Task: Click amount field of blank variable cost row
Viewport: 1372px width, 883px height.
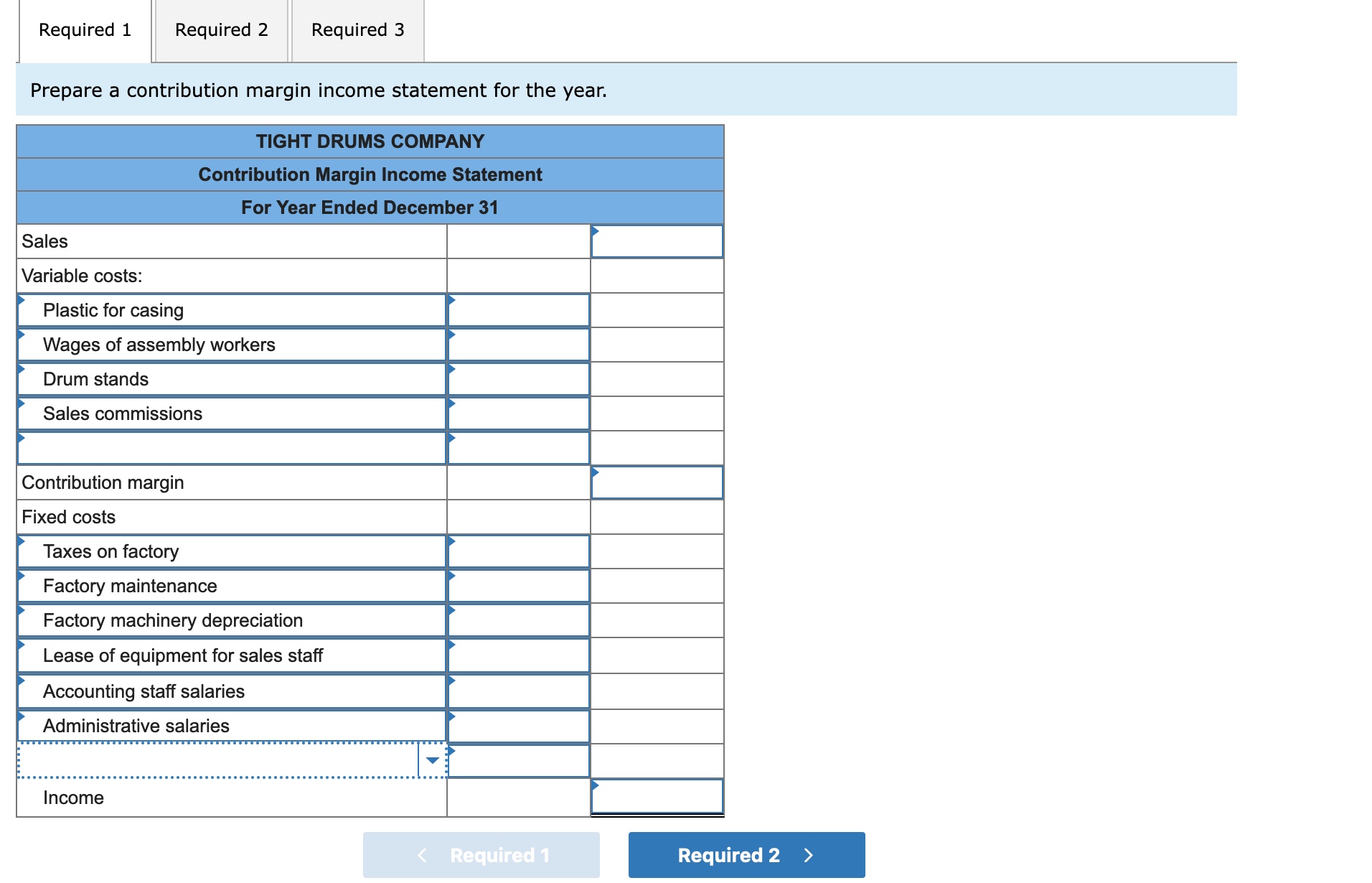Action: coord(518,448)
